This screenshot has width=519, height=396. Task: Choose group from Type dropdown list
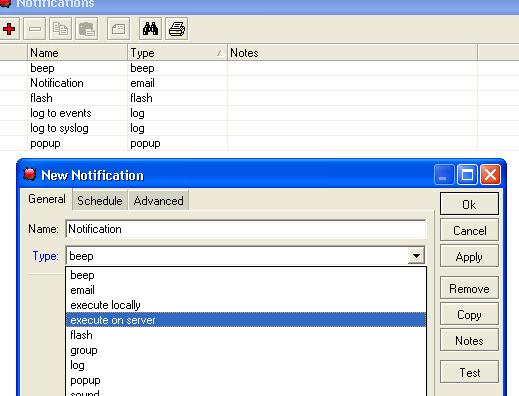point(246,350)
